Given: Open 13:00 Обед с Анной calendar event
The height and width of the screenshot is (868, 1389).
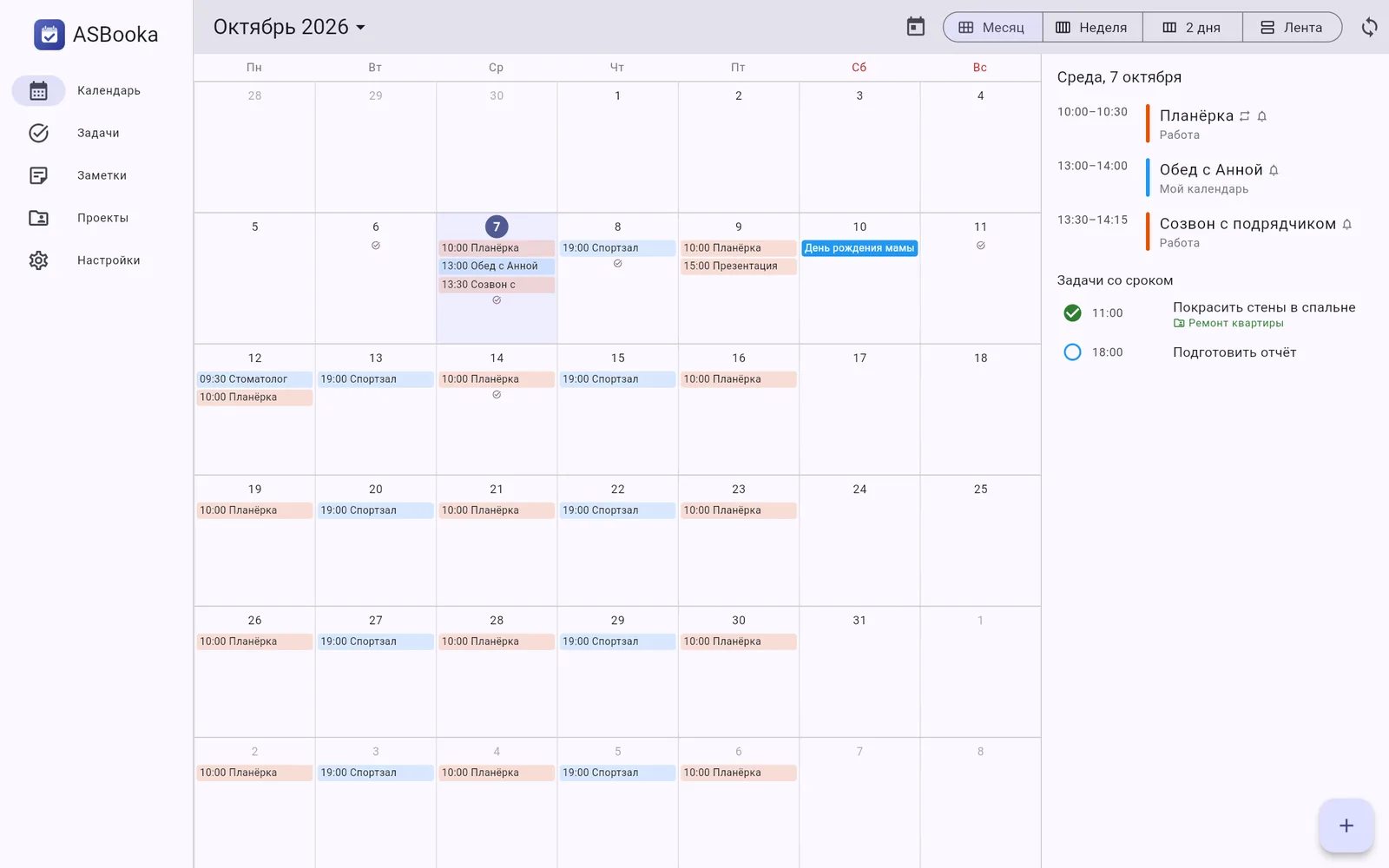Looking at the screenshot, I should (497, 266).
